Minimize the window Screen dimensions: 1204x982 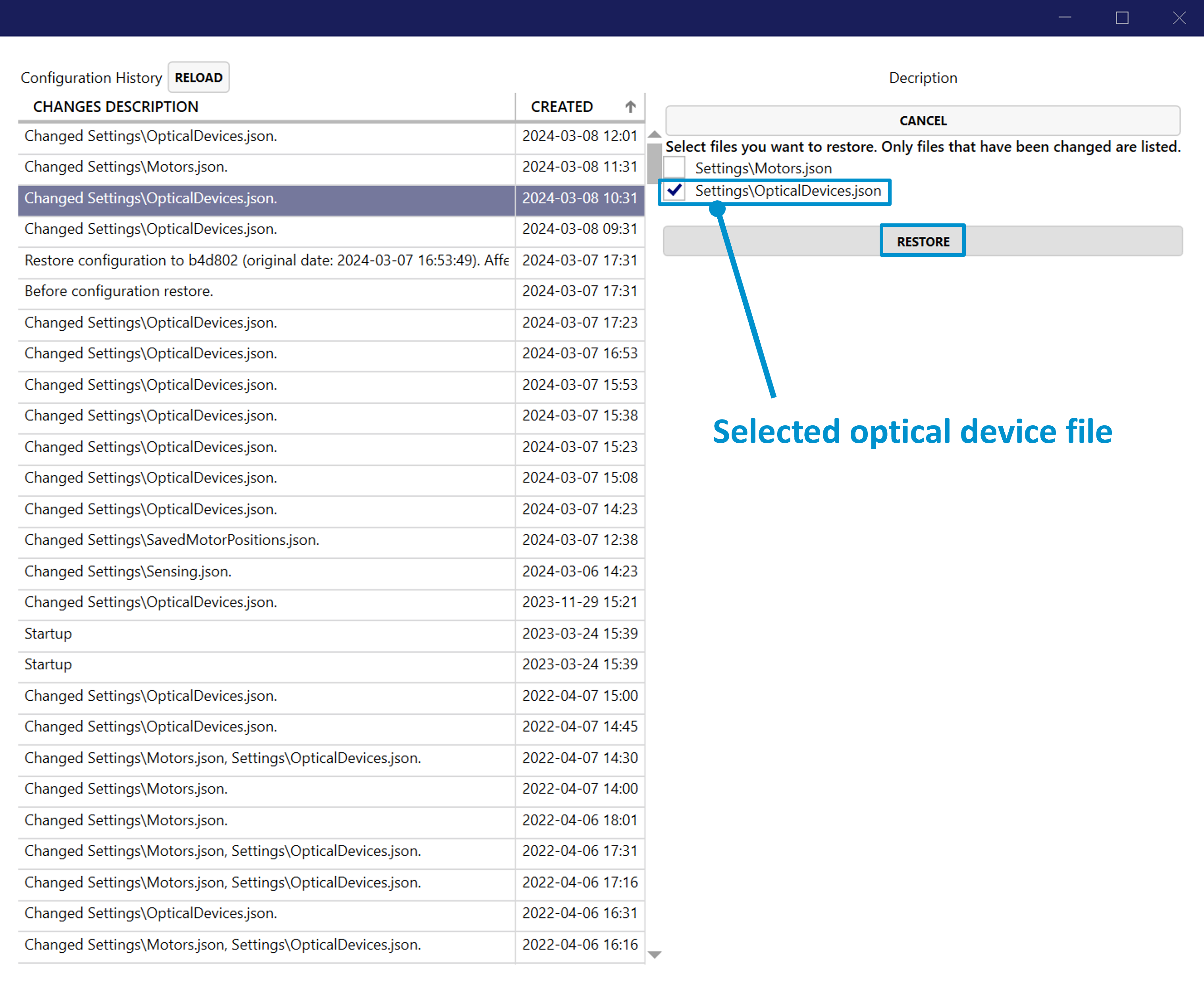(1065, 18)
